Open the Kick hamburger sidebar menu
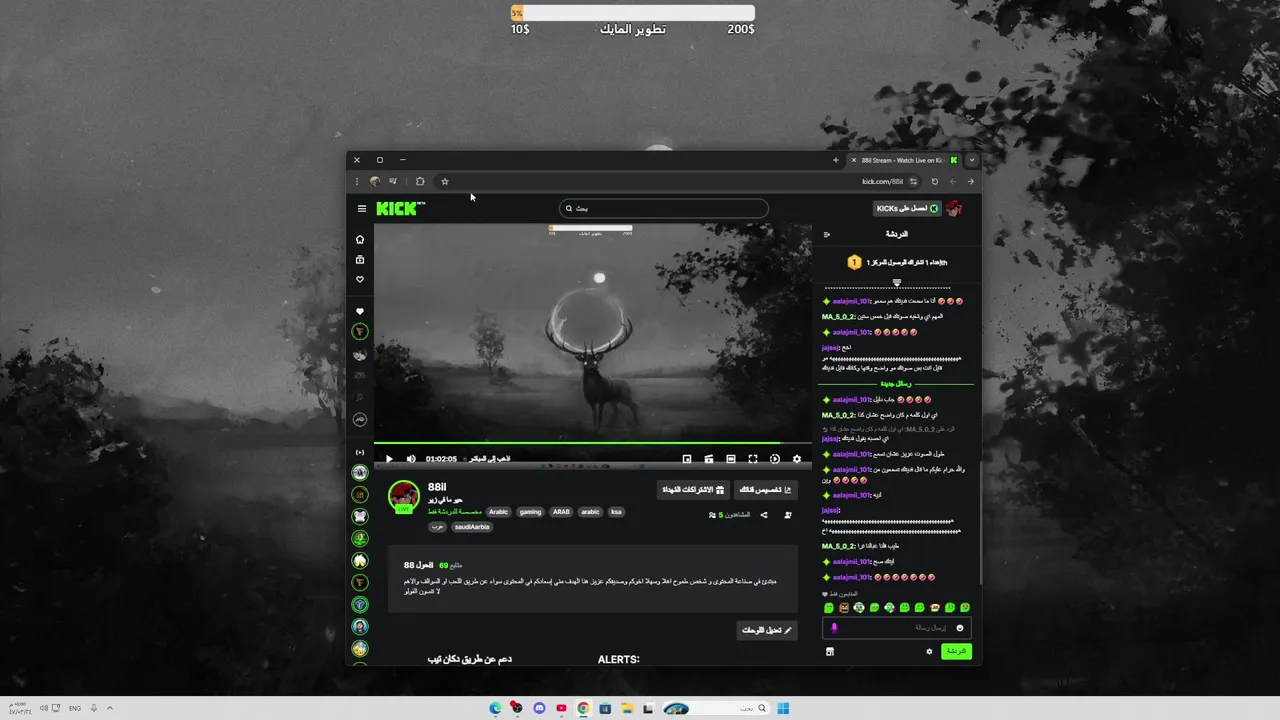Screen dimensions: 1280x720 362,208
